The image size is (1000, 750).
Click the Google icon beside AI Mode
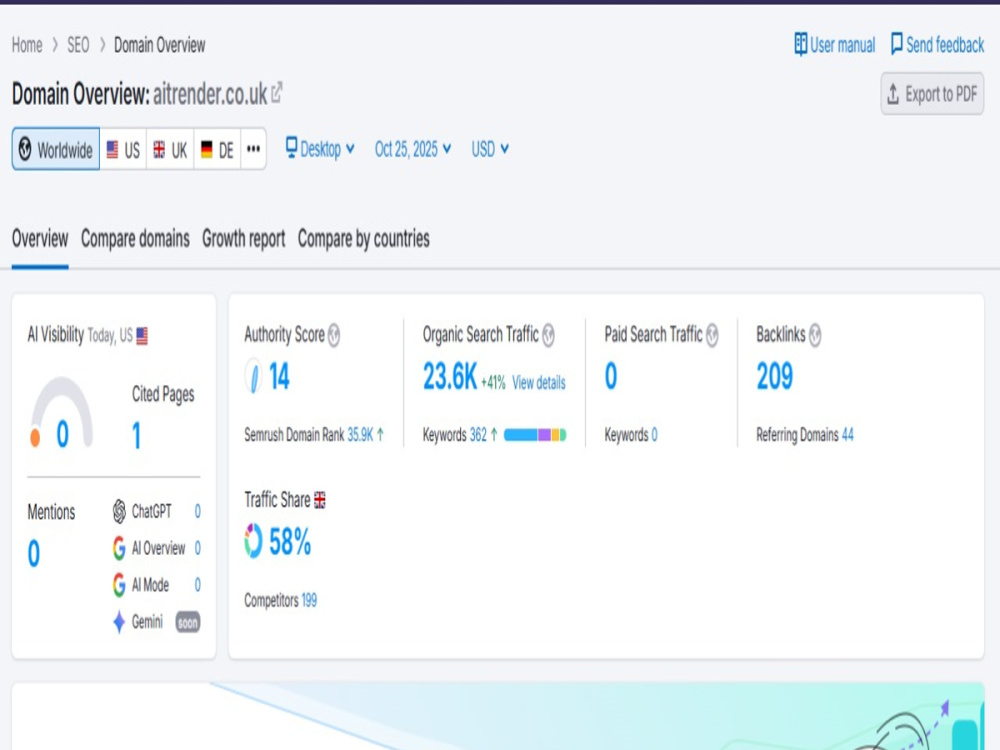[x=119, y=585]
